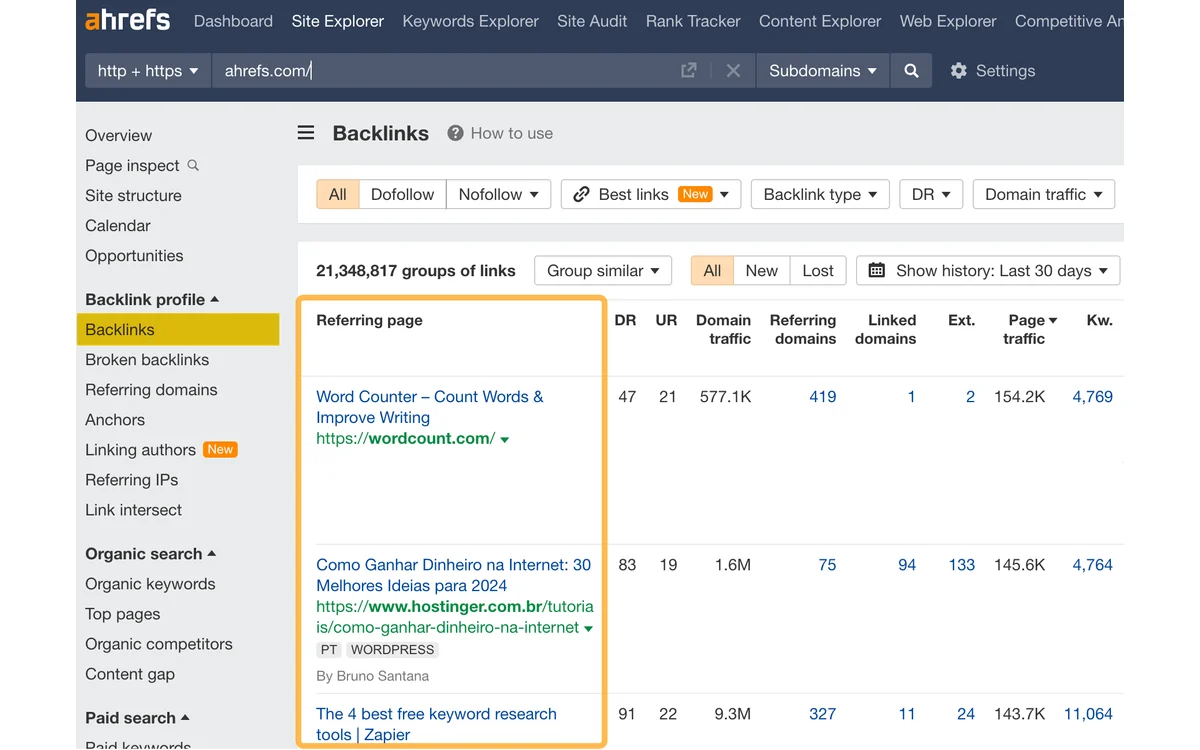Select the Dofollow filter

click(x=402, y=194)
